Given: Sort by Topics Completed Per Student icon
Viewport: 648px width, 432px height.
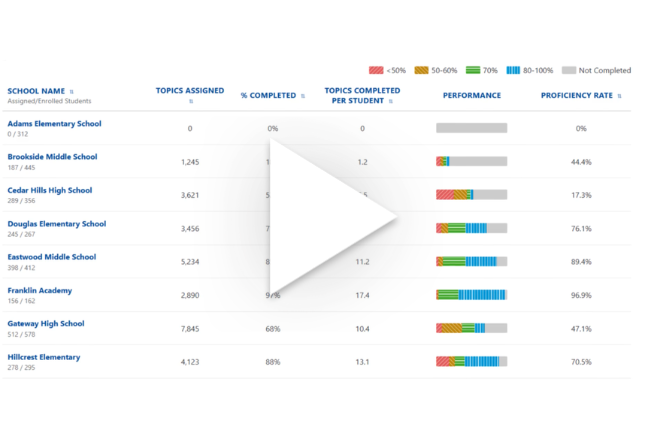Looking at the screenshot, I should pyautogui.click(x=391, y=101).
